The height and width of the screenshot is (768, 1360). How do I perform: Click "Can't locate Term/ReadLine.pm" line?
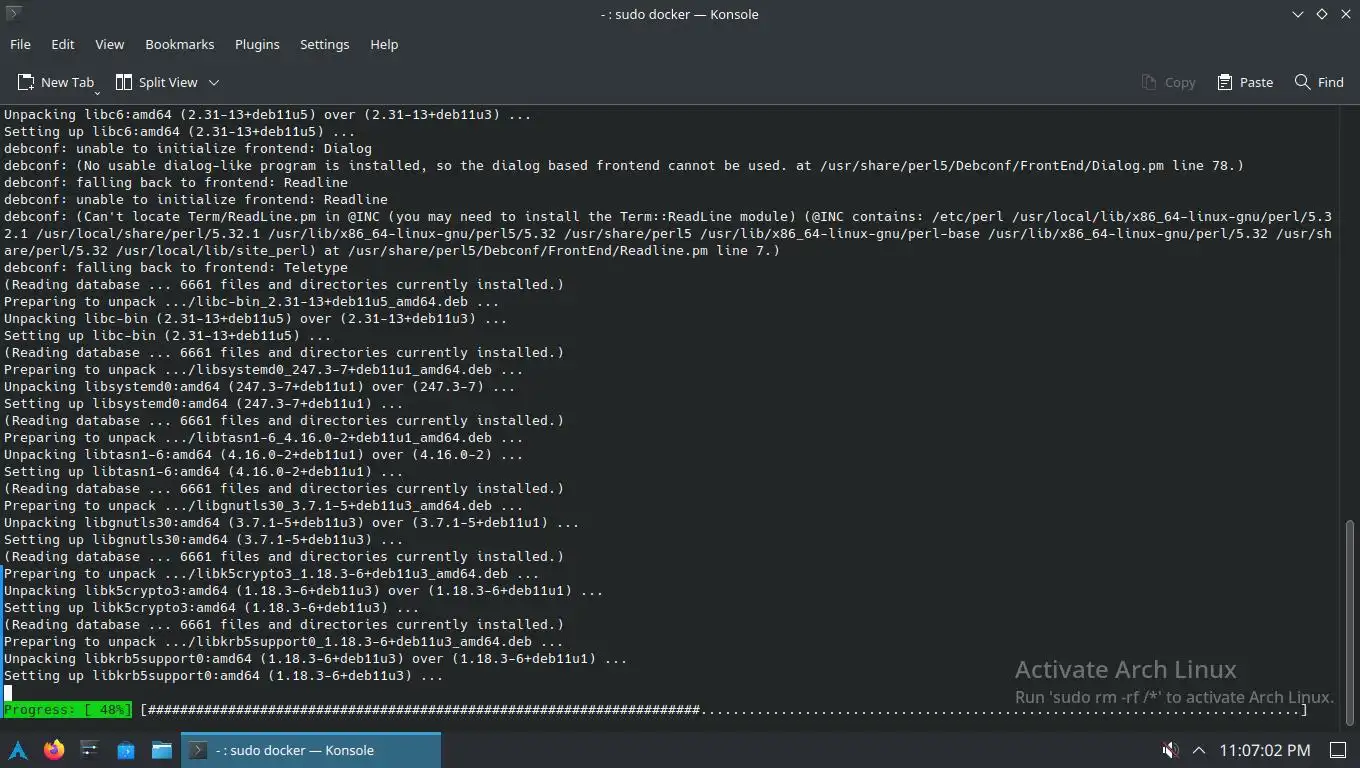(668, 233)
